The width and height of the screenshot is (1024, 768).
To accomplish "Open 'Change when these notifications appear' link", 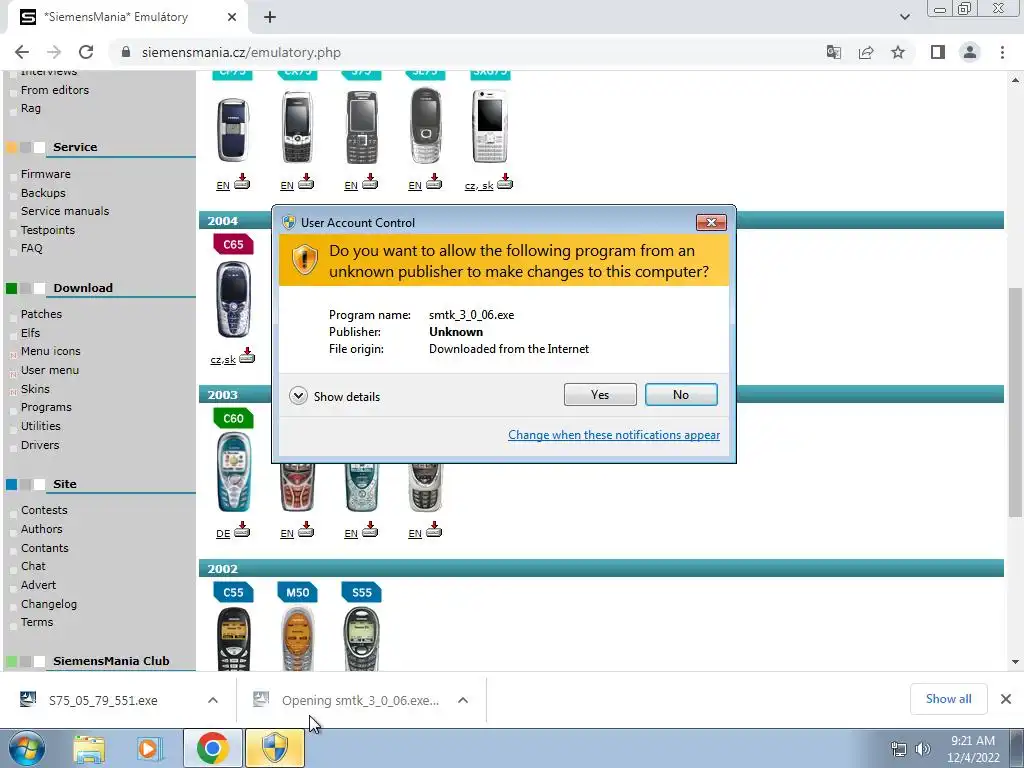I will 614,435.
